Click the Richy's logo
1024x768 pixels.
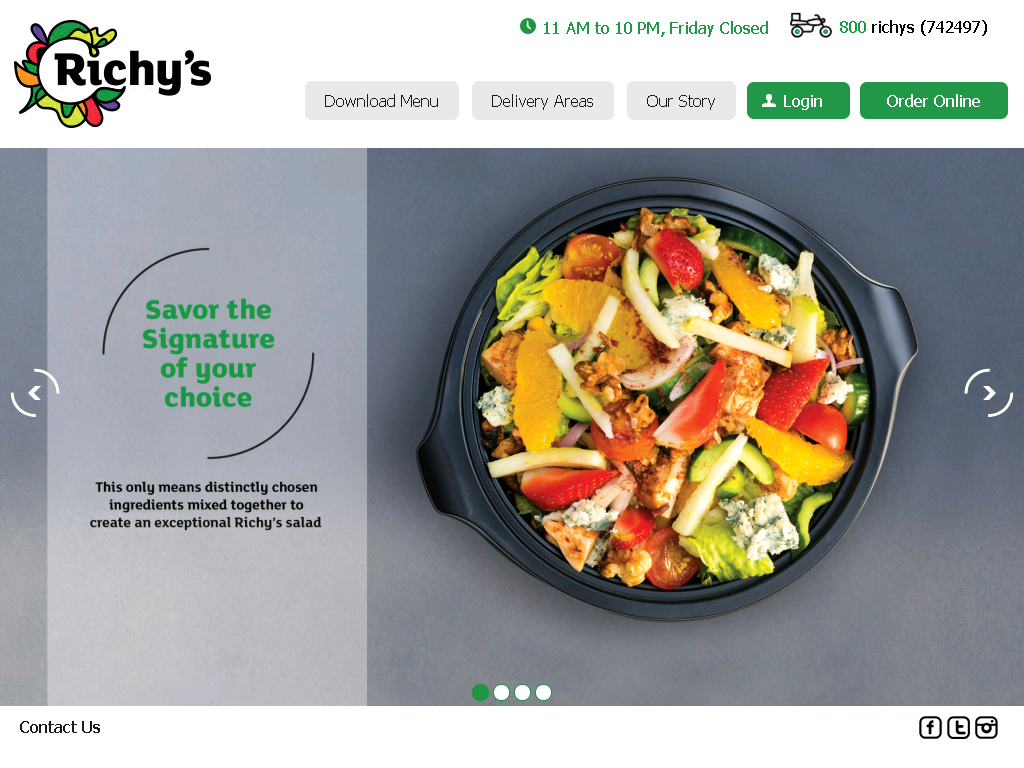[112, 73]
